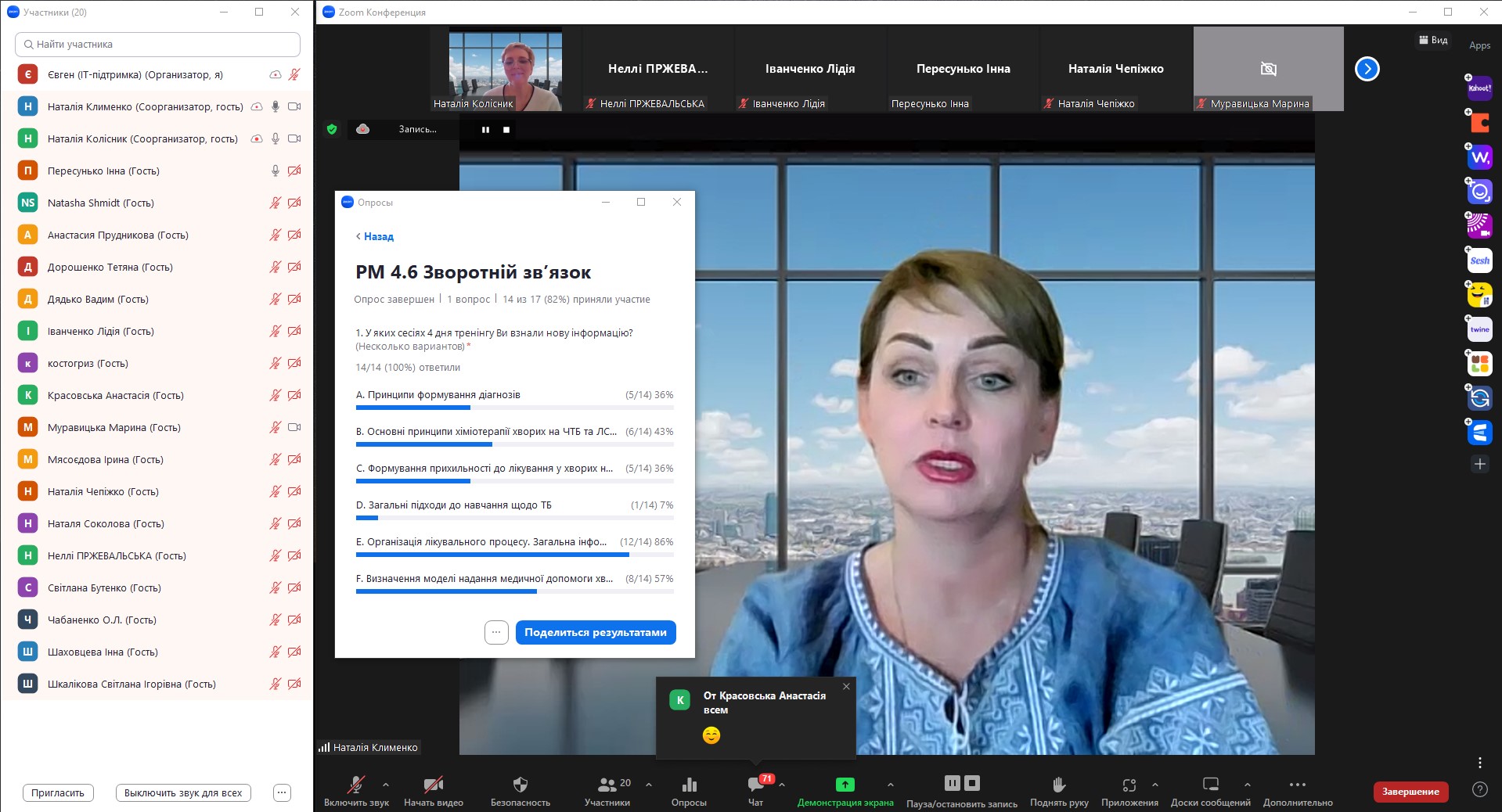Click Поделиться результатами button
Screen dimensions: 1502x812
[595, 632]
